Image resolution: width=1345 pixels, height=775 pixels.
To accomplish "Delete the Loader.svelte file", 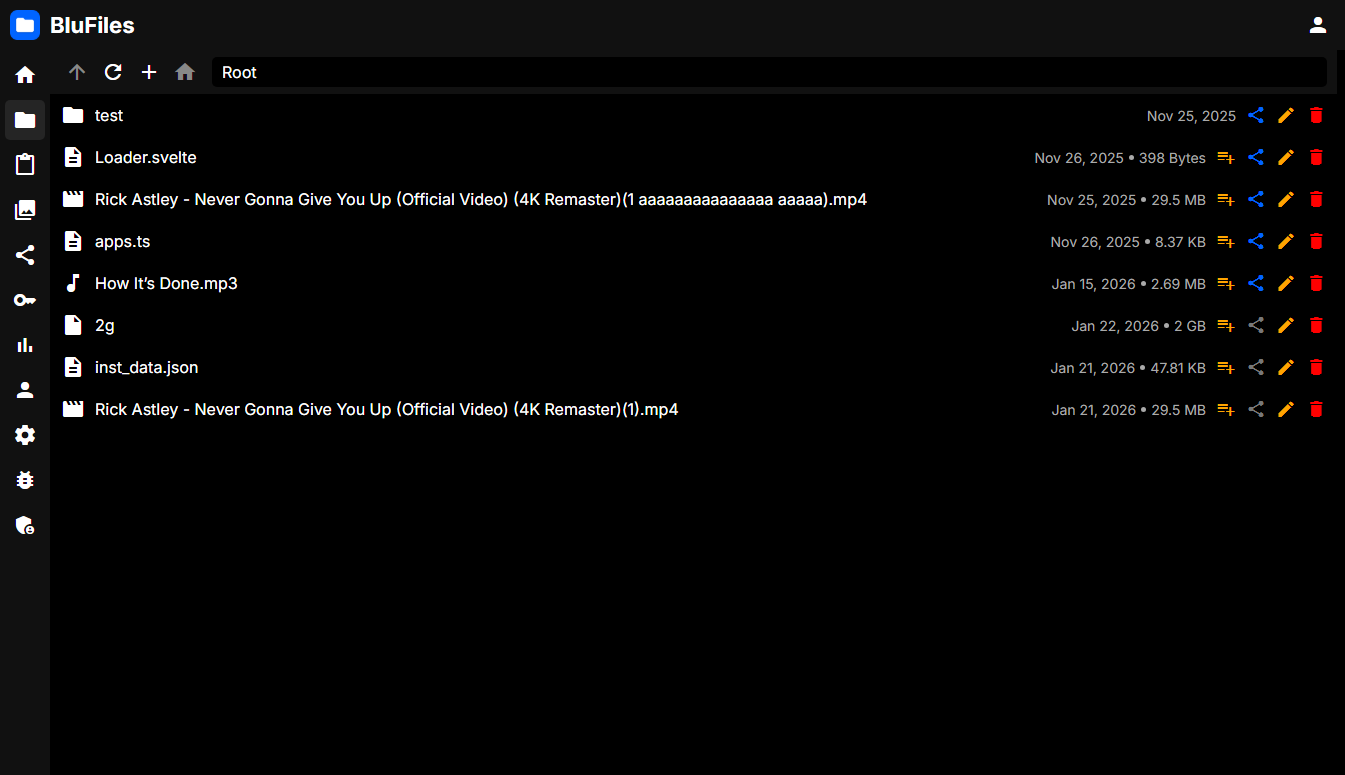I will tap(1316, 158).
